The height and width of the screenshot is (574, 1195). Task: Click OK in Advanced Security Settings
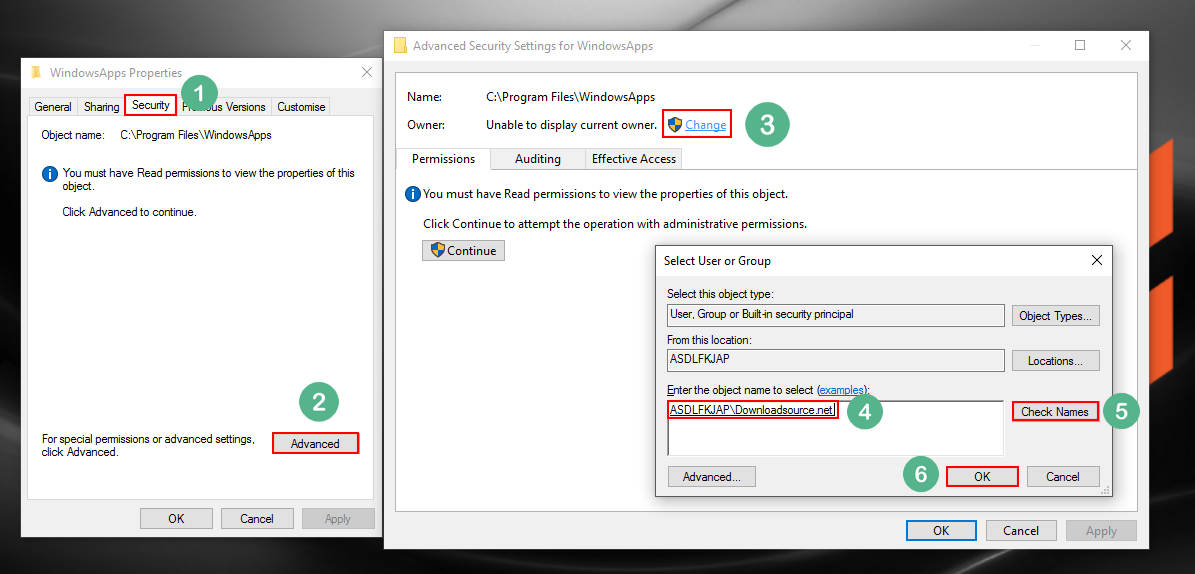pyautogui.click(x=941, y=531)
